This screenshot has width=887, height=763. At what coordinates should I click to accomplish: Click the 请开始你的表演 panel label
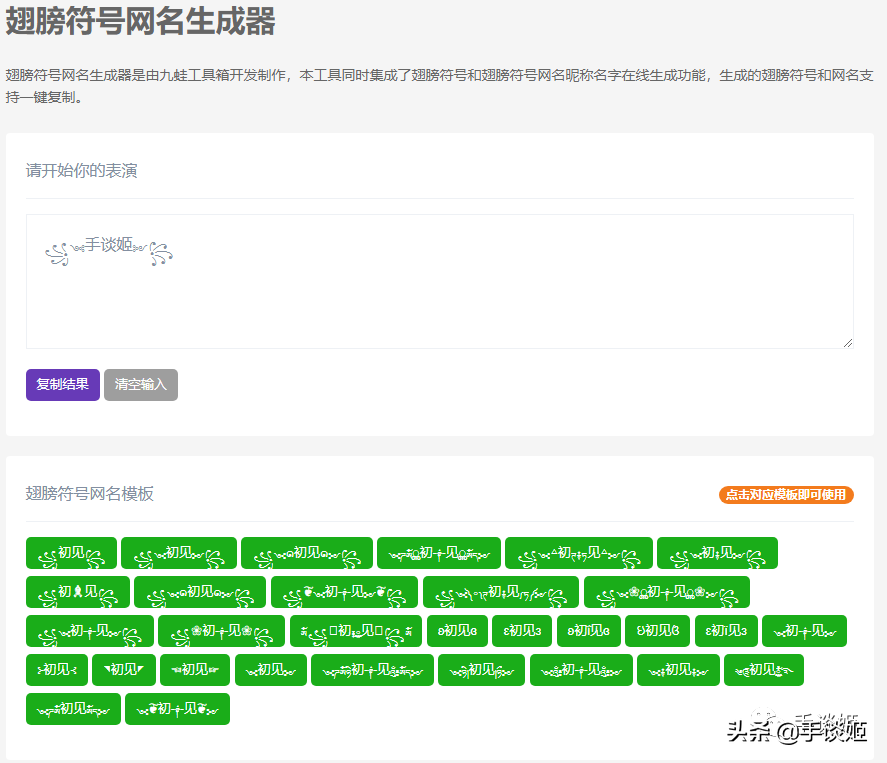(81, 170)
